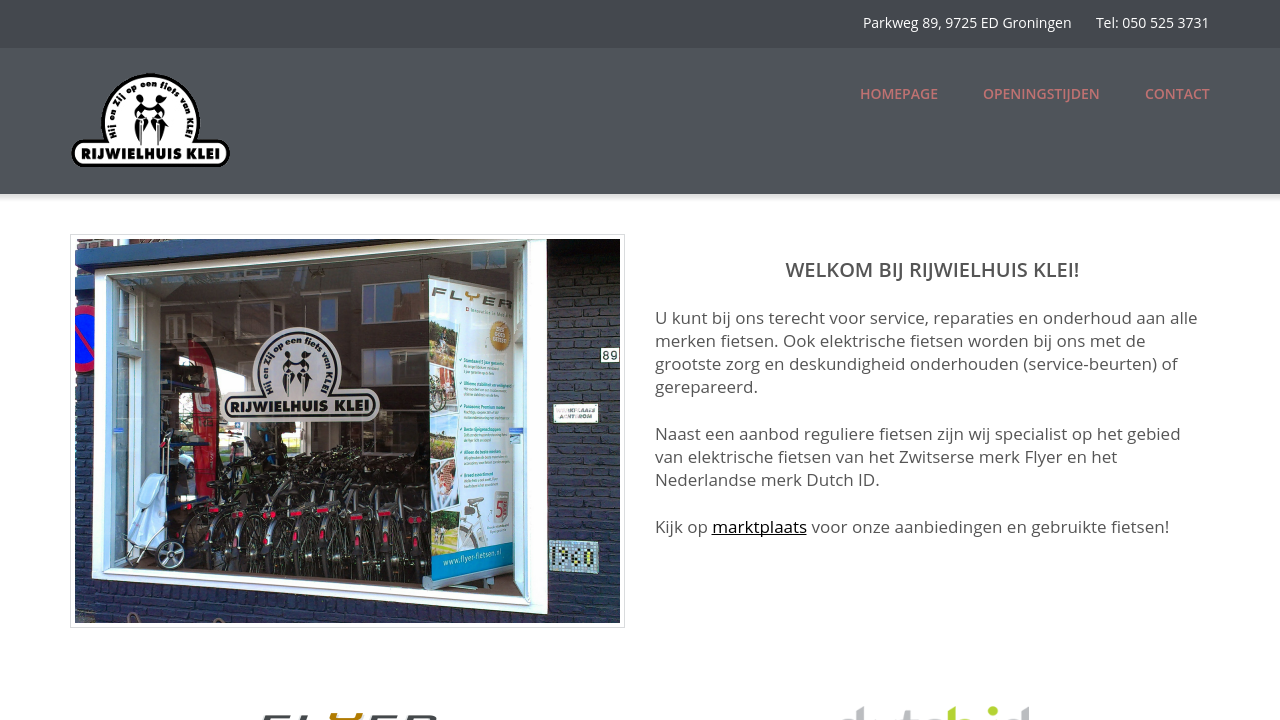Viewport: 1280px width, 720px height.
Task: Open the Homepage menu item
Action: click(898, 94)
